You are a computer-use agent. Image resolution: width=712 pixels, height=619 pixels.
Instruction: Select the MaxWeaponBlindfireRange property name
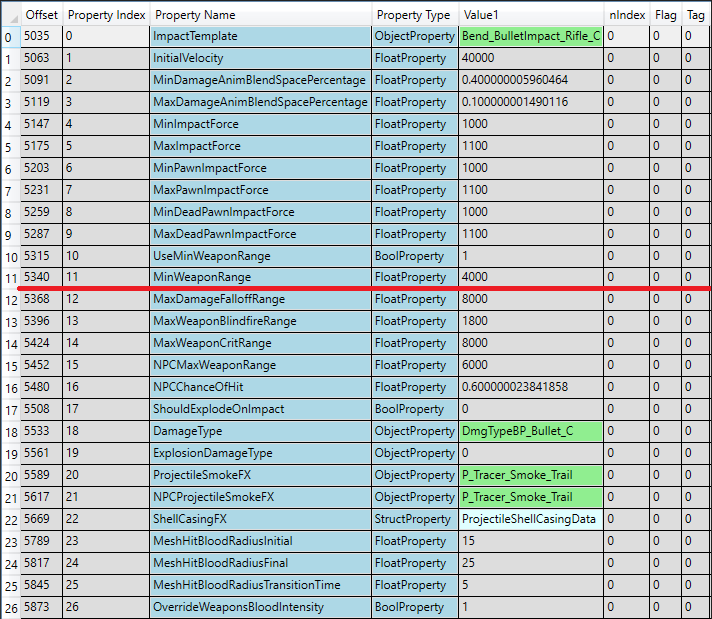coord(261,321)
